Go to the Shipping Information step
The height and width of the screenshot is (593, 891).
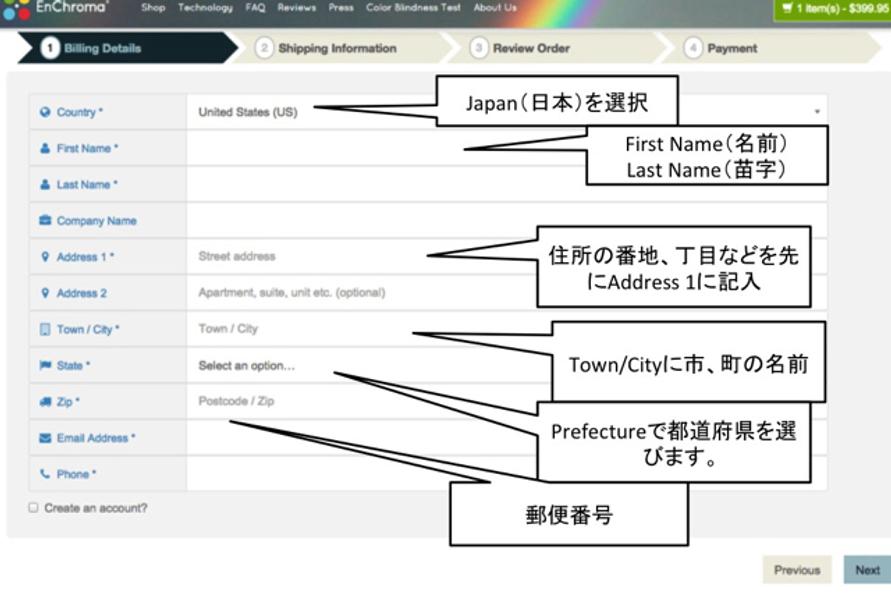(341, 48)
